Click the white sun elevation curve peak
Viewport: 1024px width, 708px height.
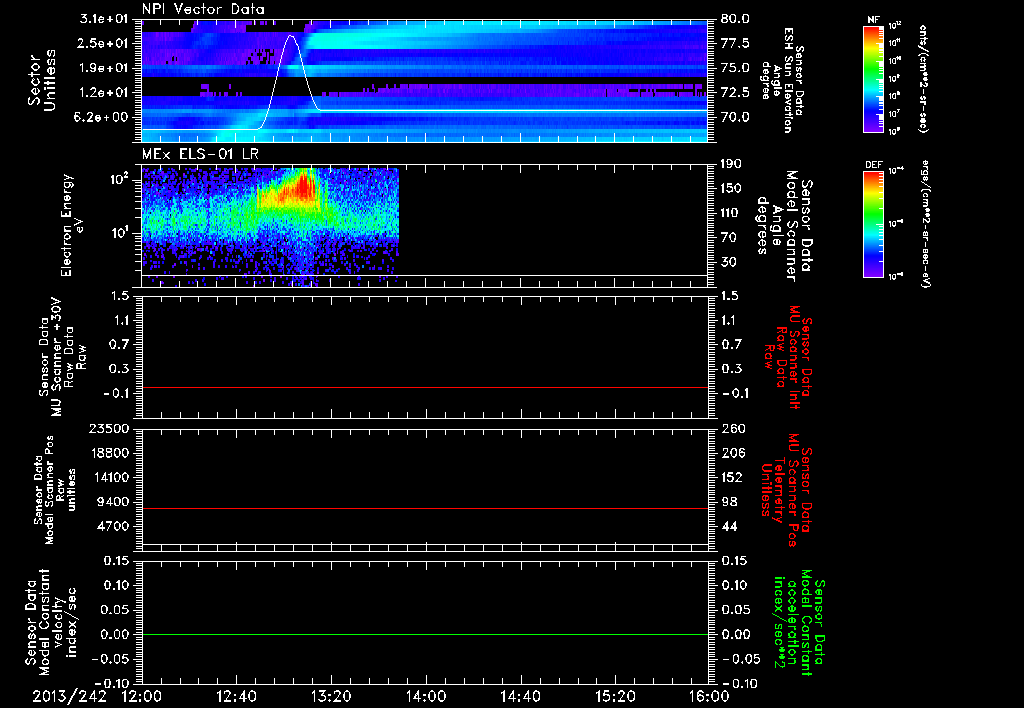[291, 36]
